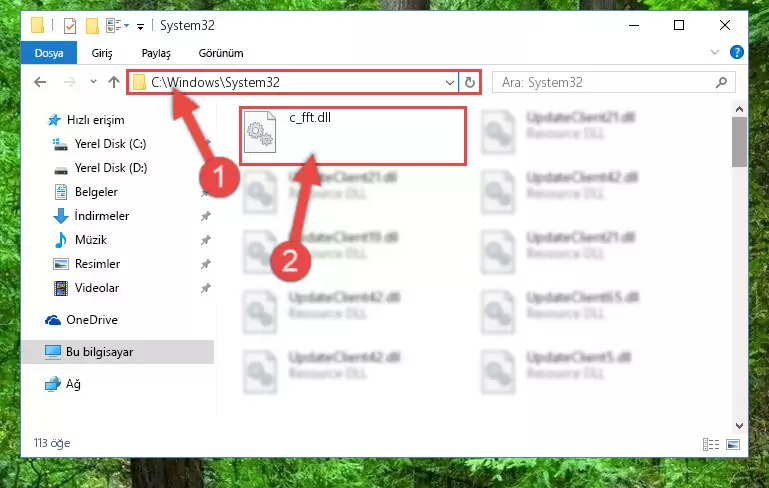Click the pin icon next to Resimler
The image size is (769, 488).
[205, 264]
